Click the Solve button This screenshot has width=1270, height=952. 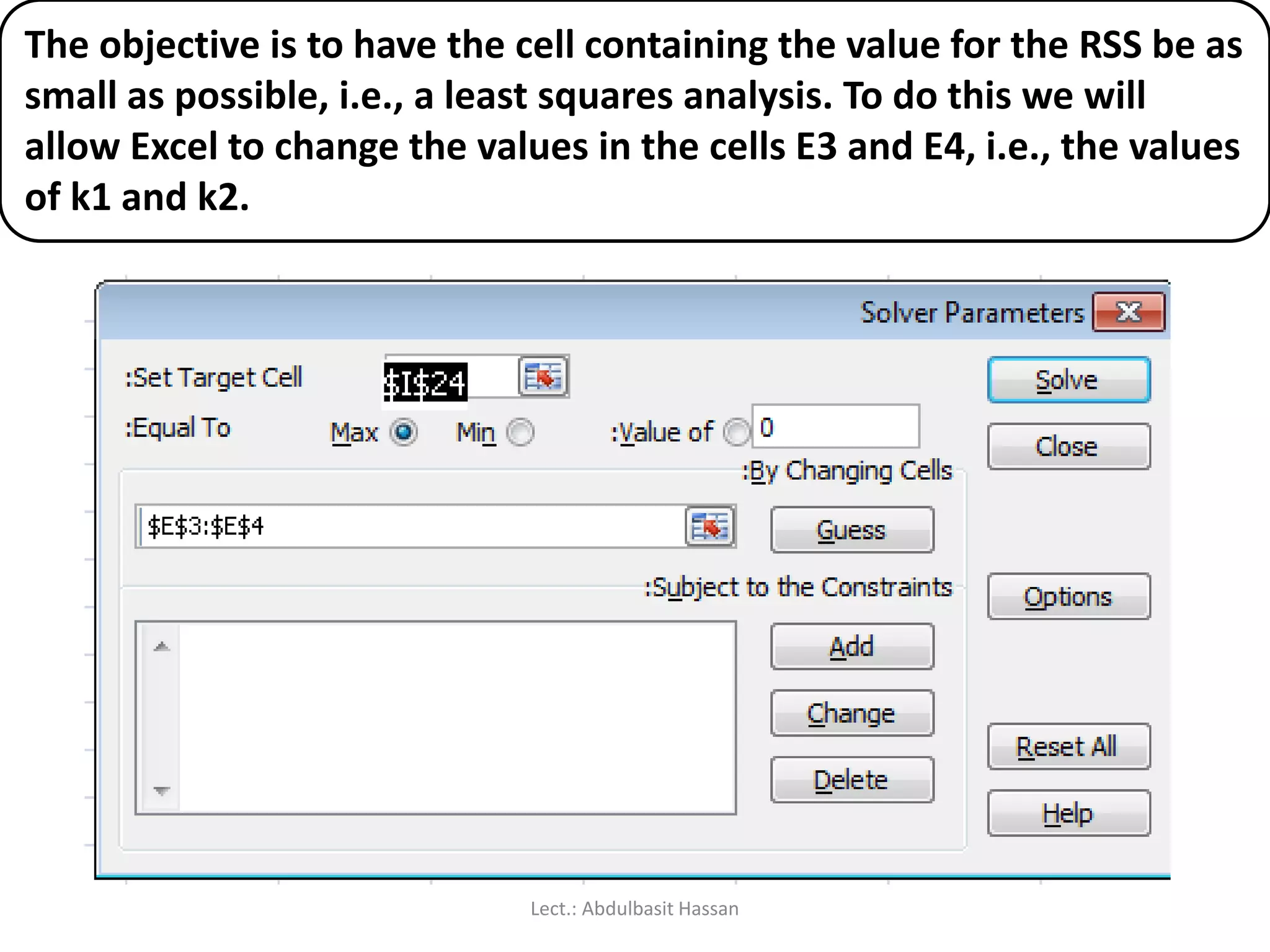click(x=1068, y=380)
